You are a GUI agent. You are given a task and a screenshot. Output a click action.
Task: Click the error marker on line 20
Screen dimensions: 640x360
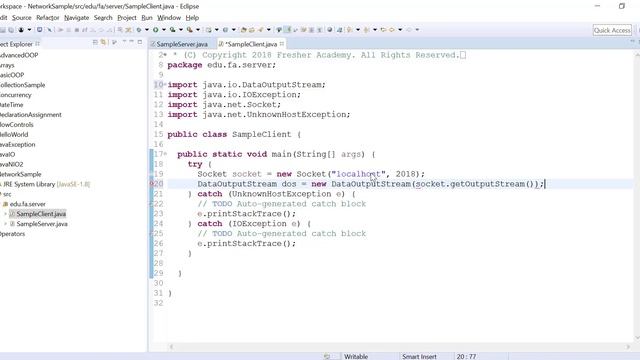pos(151,184)
